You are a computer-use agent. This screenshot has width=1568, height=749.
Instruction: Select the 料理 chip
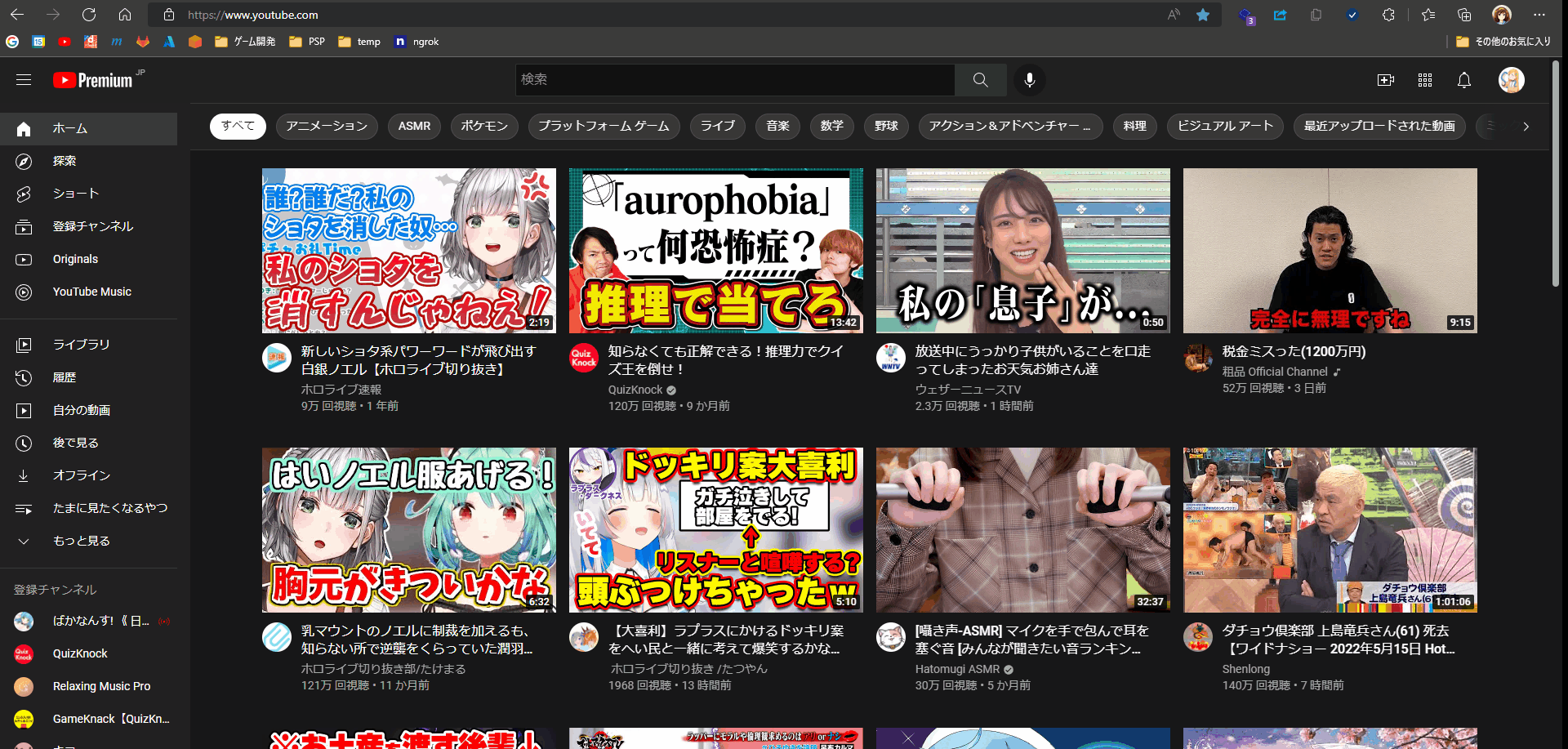(x=1134, y=127)
